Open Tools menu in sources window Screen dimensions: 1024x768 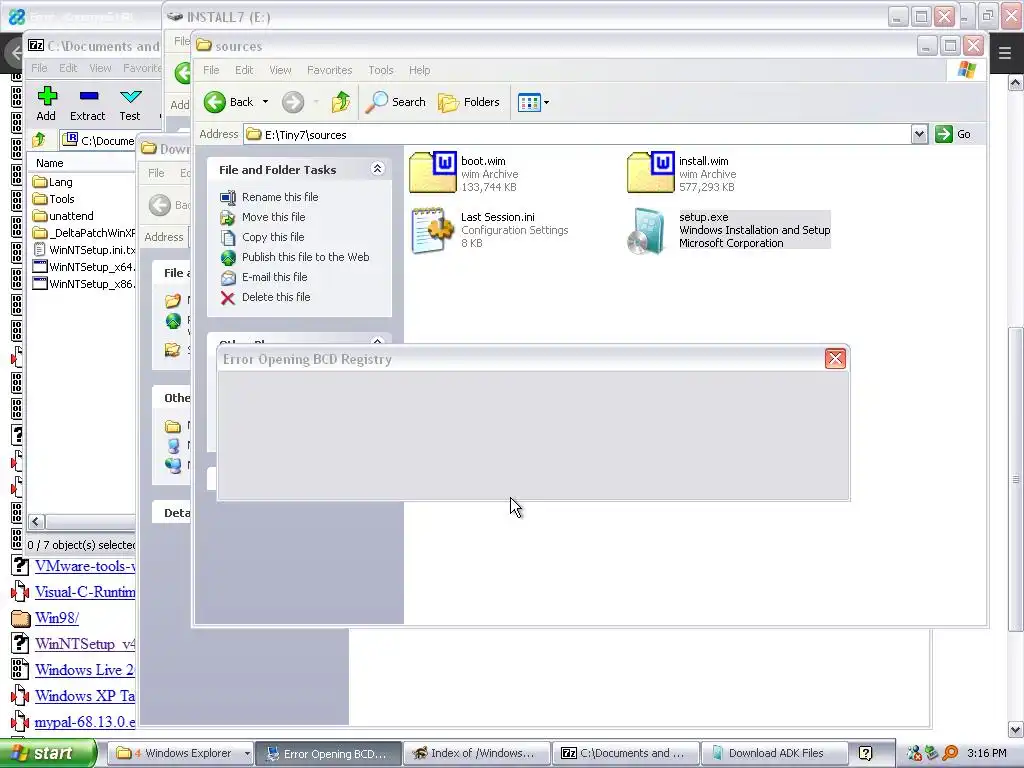pos(381,70)
